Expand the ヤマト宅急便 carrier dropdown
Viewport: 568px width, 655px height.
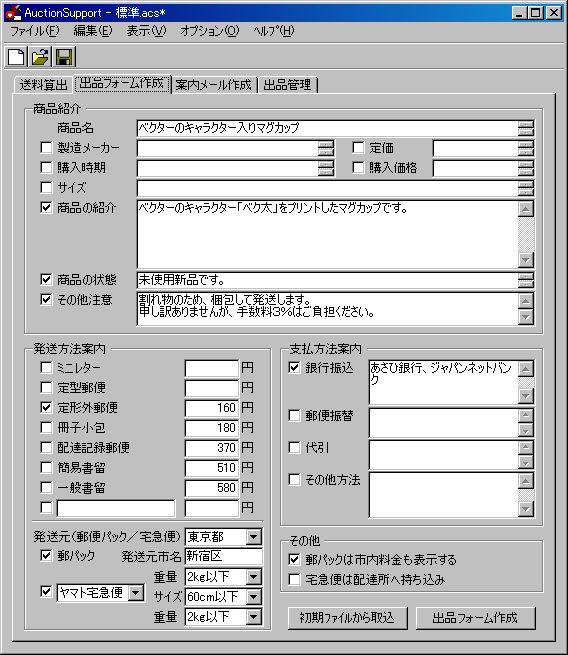[x=136, y=592]
